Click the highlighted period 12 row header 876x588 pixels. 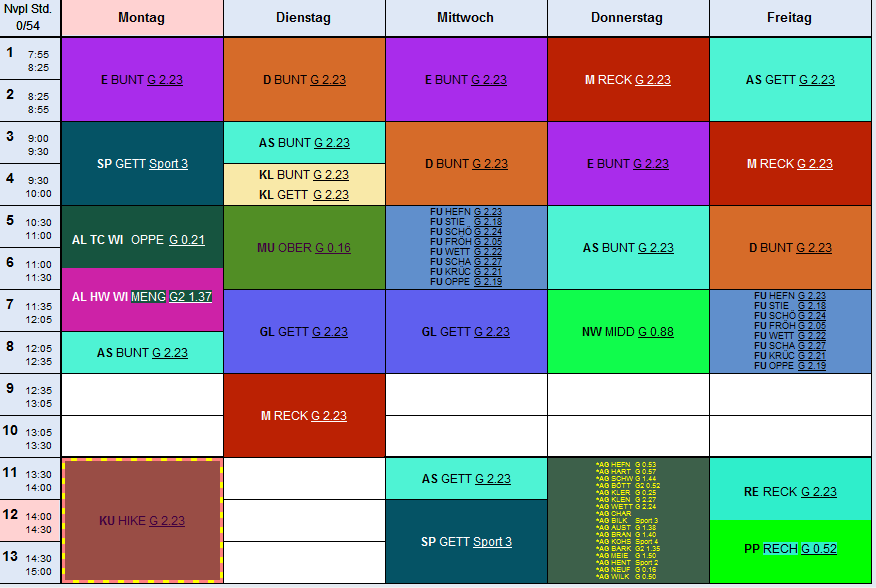[30, 520]
